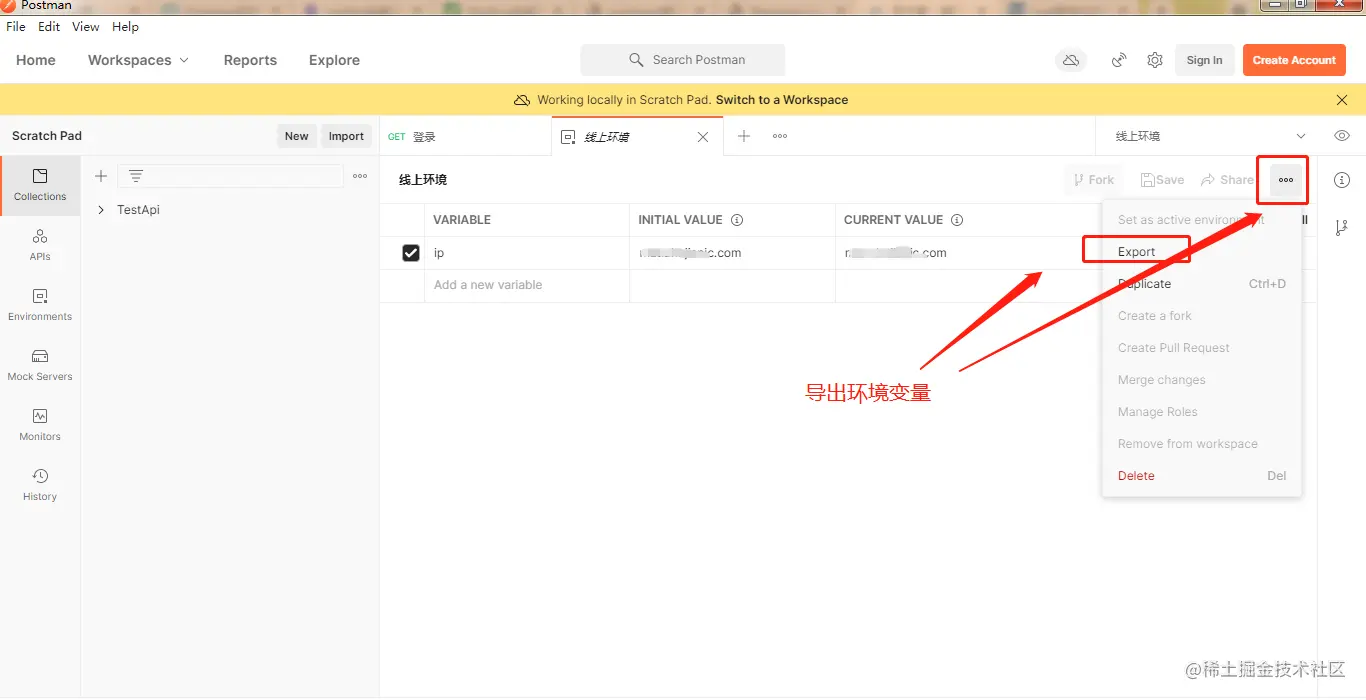Add a new tab with plus icon

[x=744, y=136]
